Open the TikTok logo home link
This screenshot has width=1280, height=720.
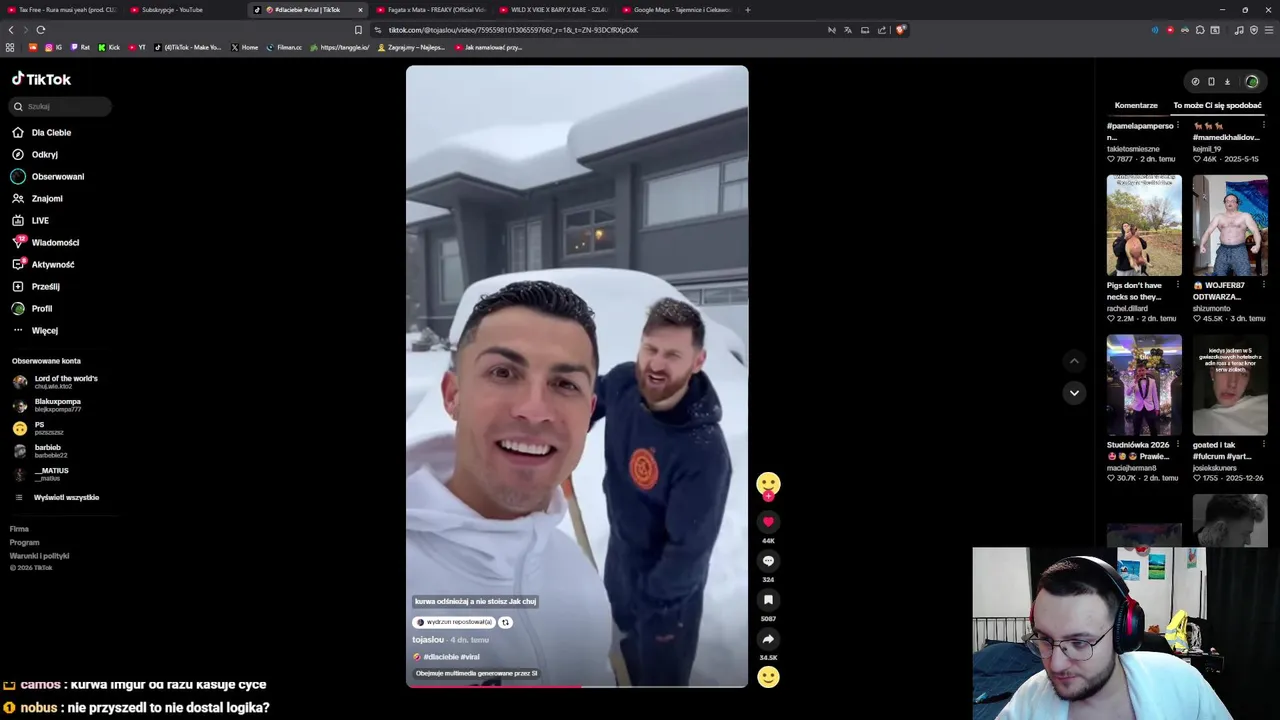click(41, 79)
